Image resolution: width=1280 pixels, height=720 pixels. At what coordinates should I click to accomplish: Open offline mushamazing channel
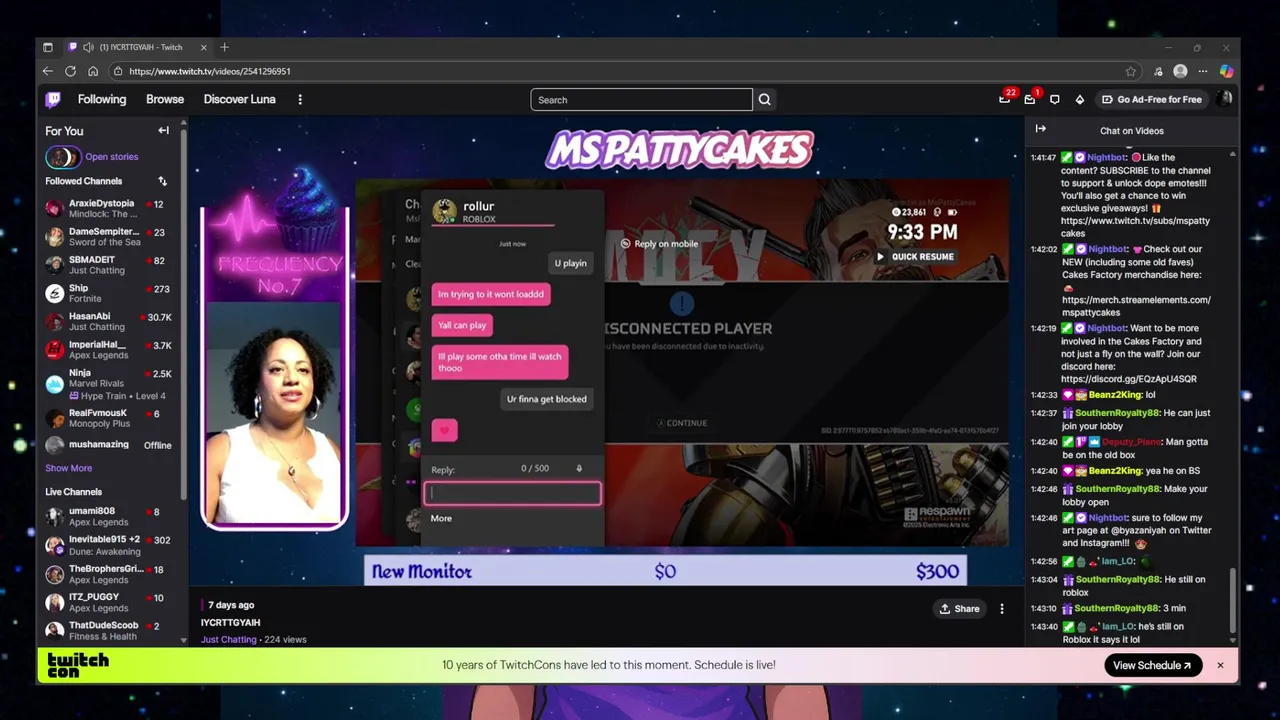(112, 445)
